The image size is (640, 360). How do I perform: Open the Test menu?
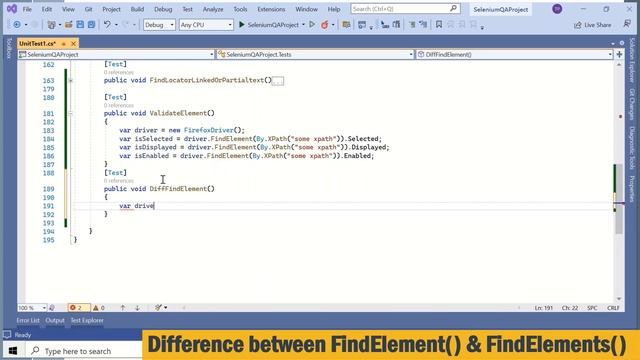(187, 9)
